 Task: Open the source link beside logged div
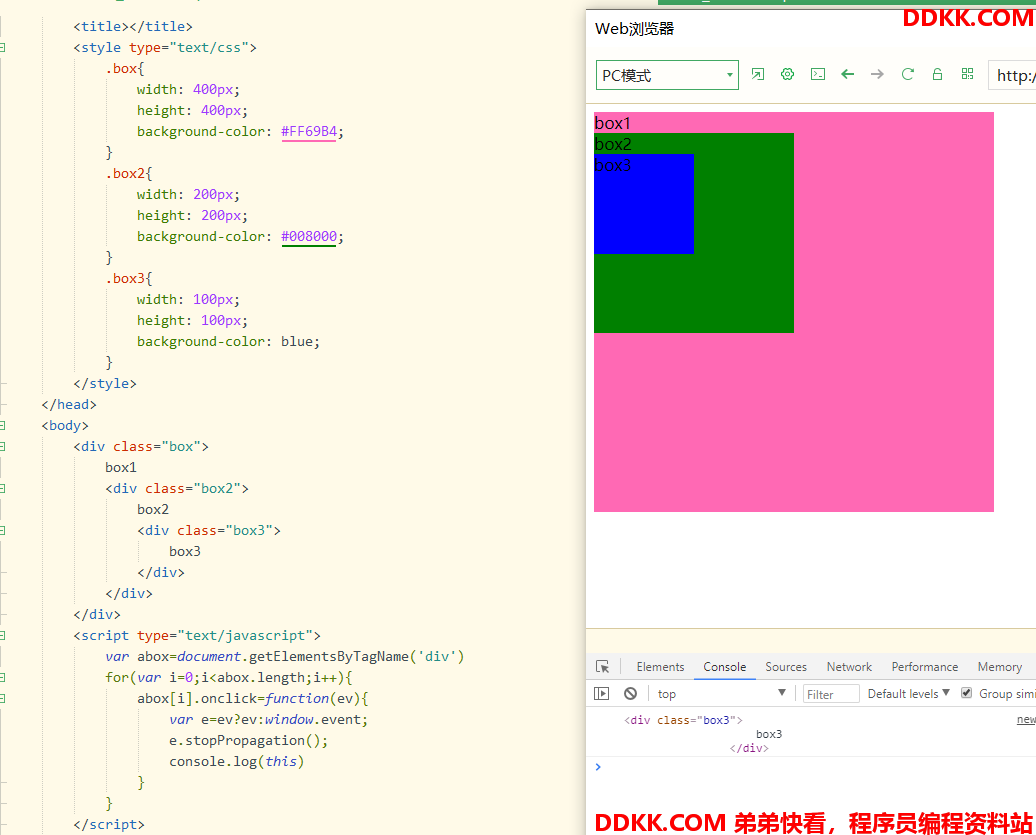pyautogui.click(x=1026, y=719)
